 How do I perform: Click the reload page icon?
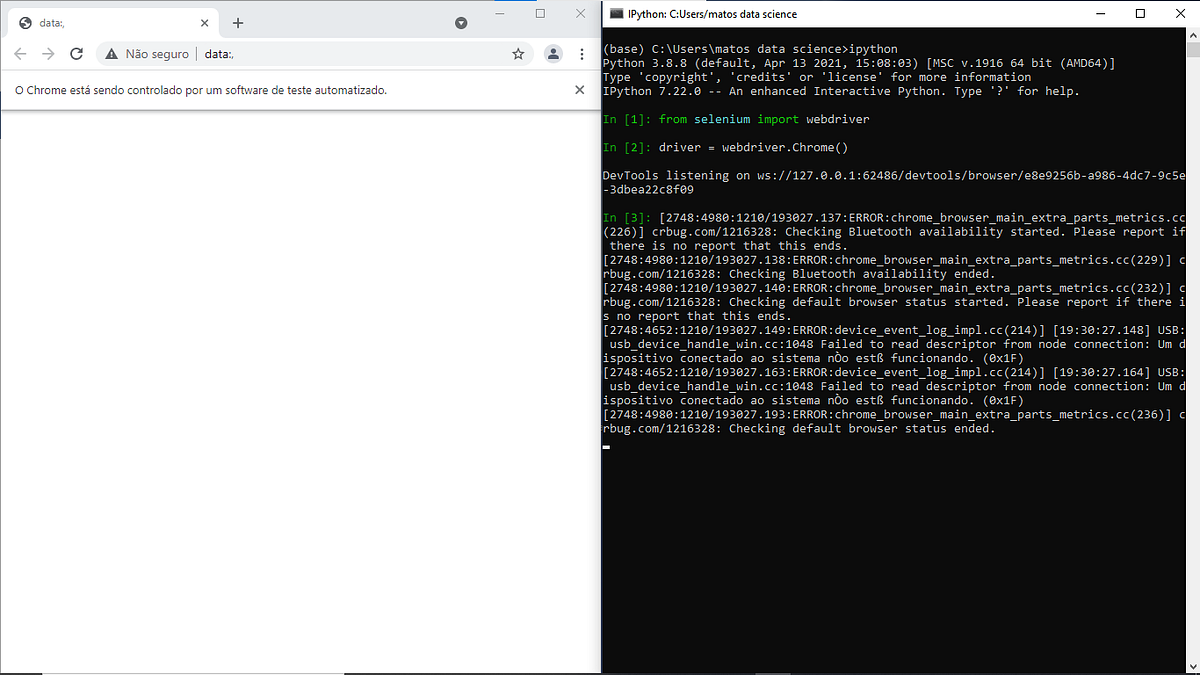76,54
